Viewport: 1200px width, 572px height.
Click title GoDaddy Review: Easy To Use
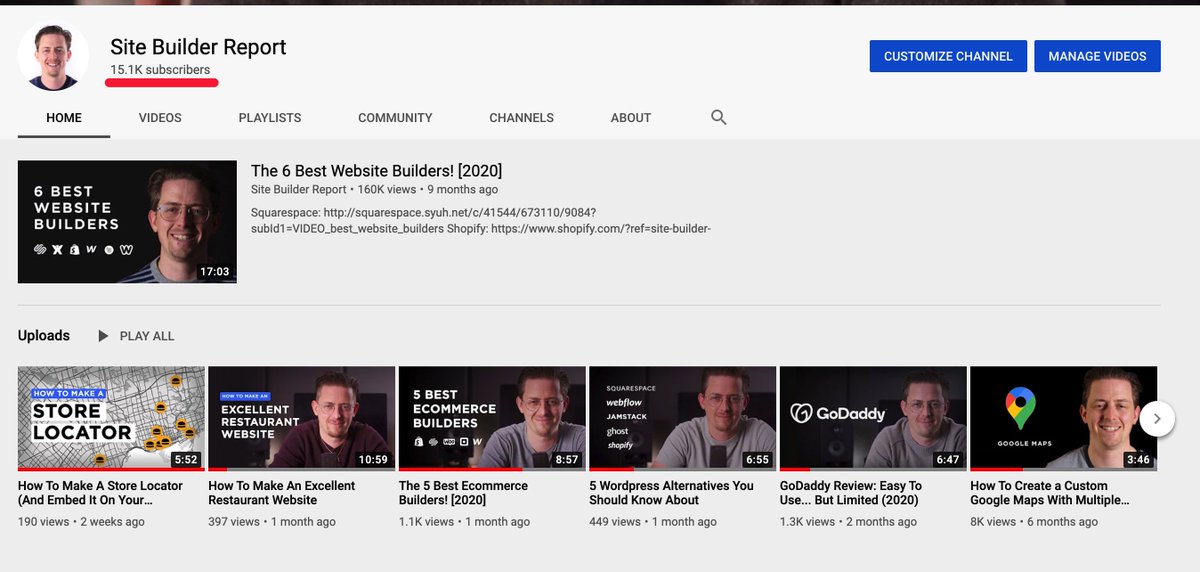click(851, 493)
